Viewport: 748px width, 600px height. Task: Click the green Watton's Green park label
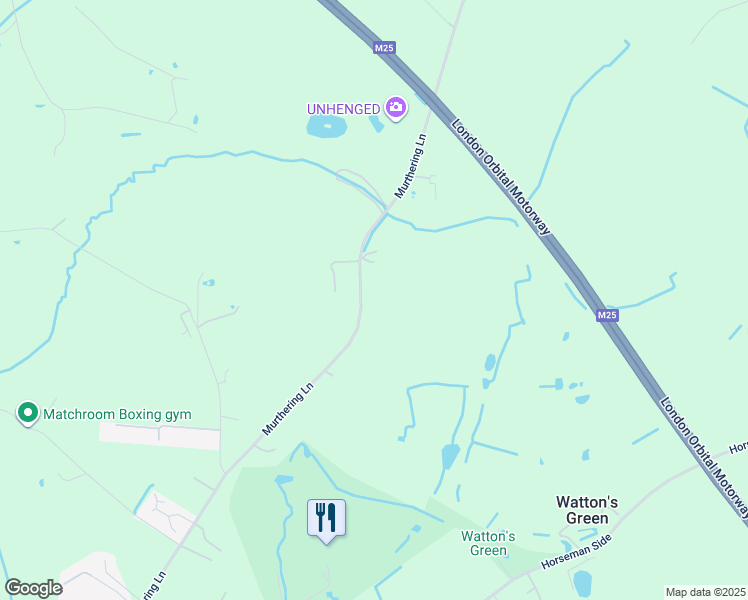[x=488, y=543]
